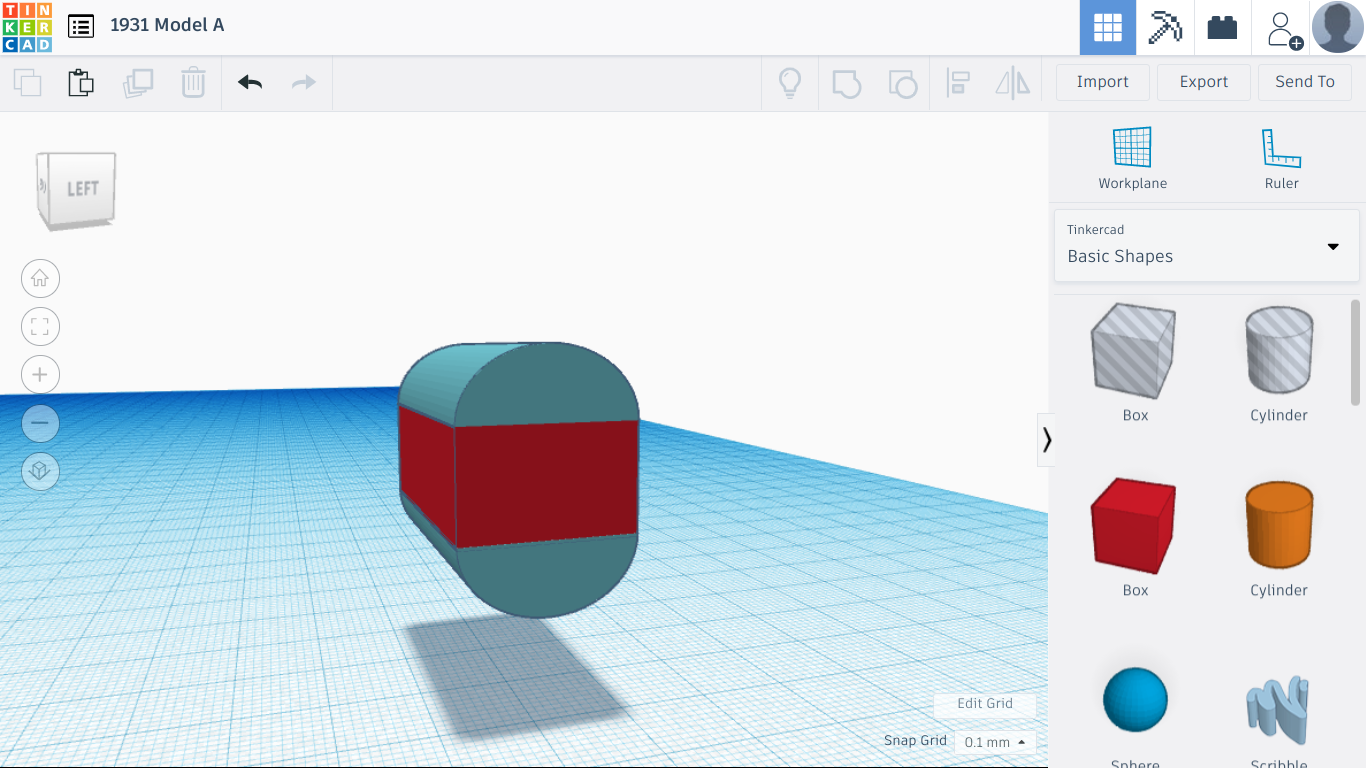Image resolution: width=1366 pixels, height=768 pixels.
Task: Click the Paste icon
Action: [x=80, y=82]
